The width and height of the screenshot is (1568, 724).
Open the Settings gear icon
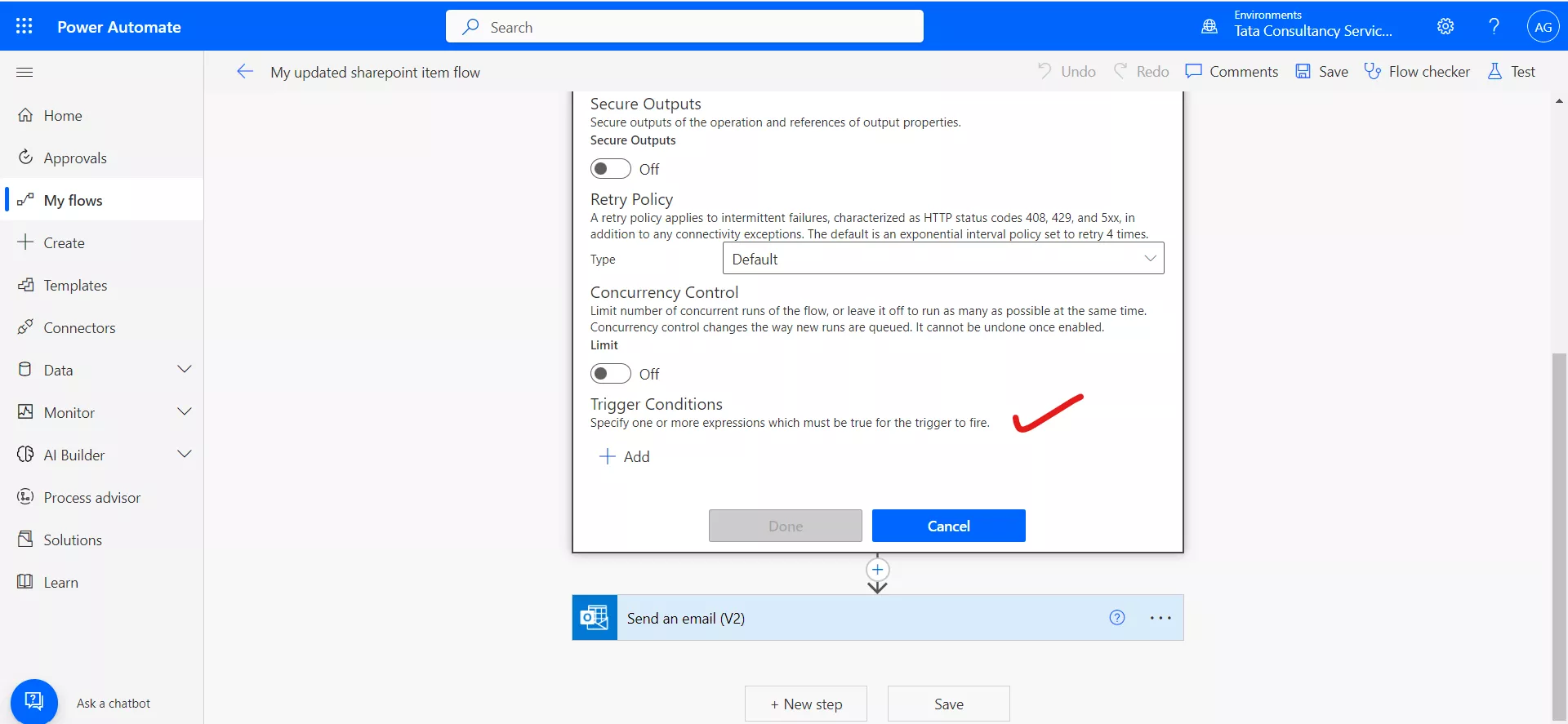[x=1445, y=26]
